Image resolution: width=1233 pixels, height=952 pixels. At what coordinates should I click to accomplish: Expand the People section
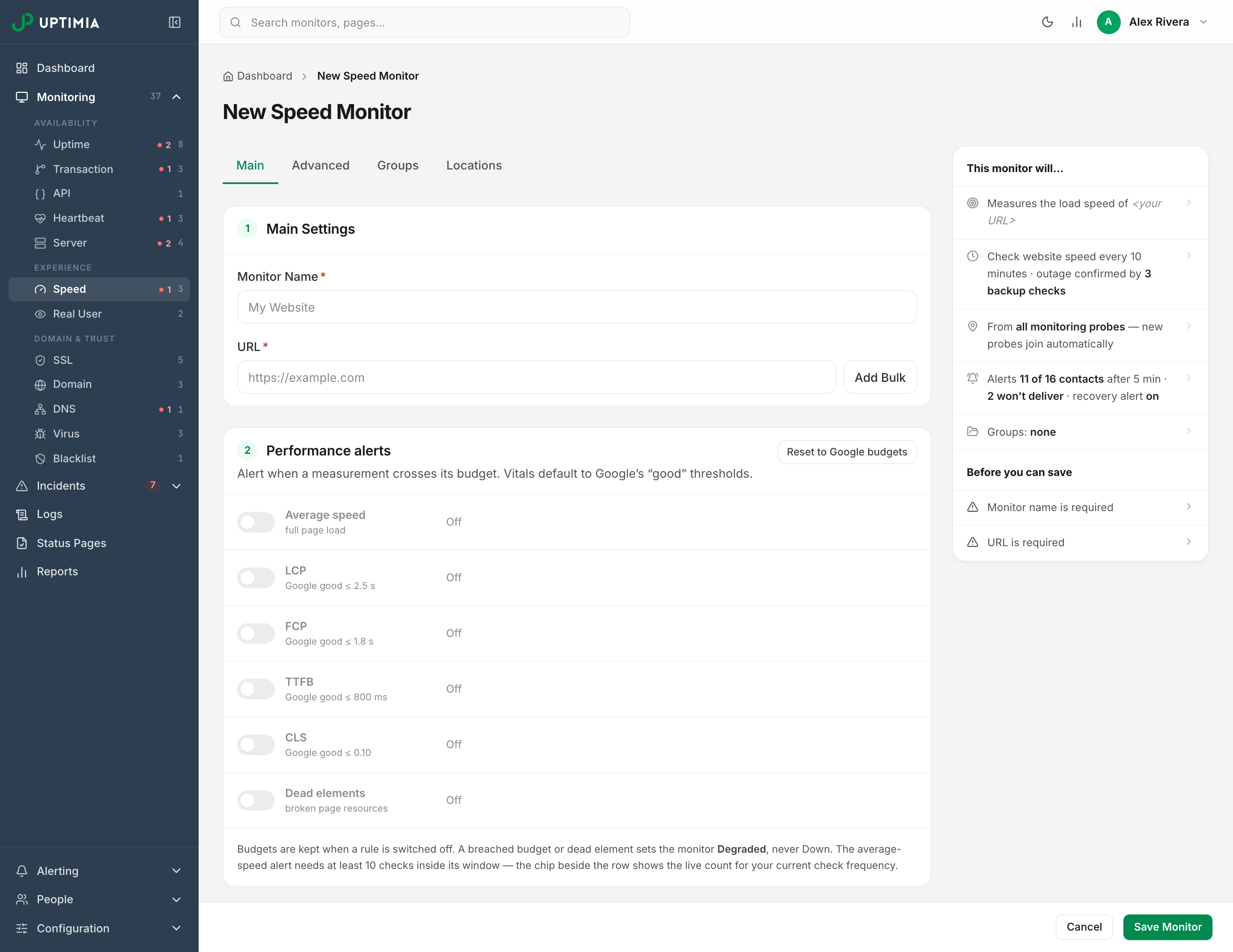point(176,899)
